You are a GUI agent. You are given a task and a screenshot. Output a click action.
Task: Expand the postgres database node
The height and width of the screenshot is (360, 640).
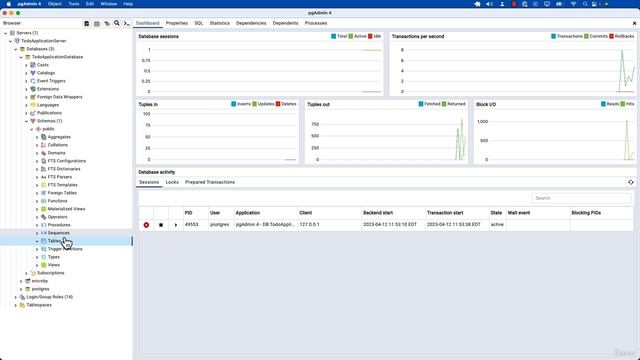tap(22, 289)
